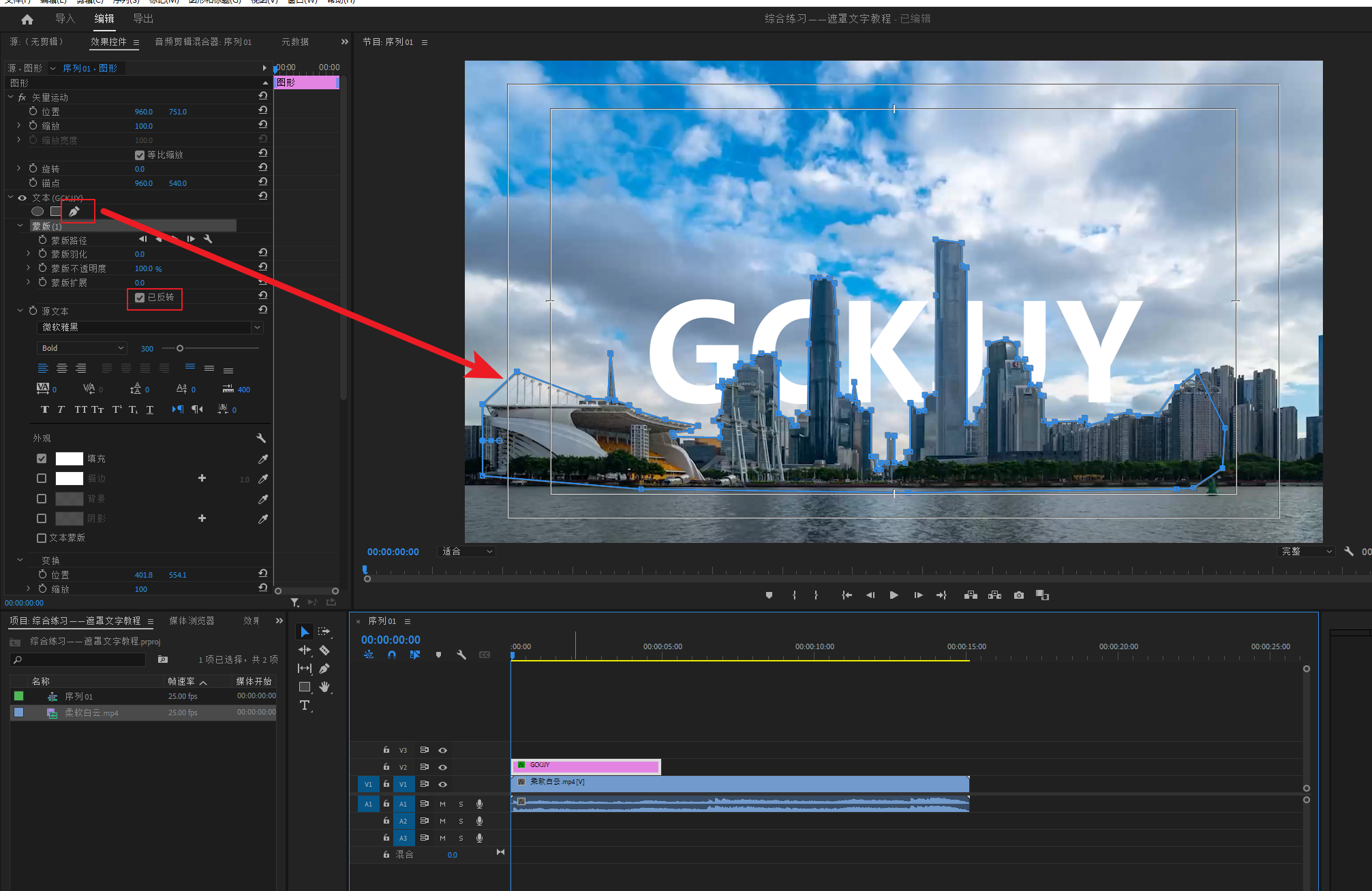Viewport: 1372px width, 891px height.
Task: Select the GCKJJY clip on timeline
Action: click(x=586, y=766)
